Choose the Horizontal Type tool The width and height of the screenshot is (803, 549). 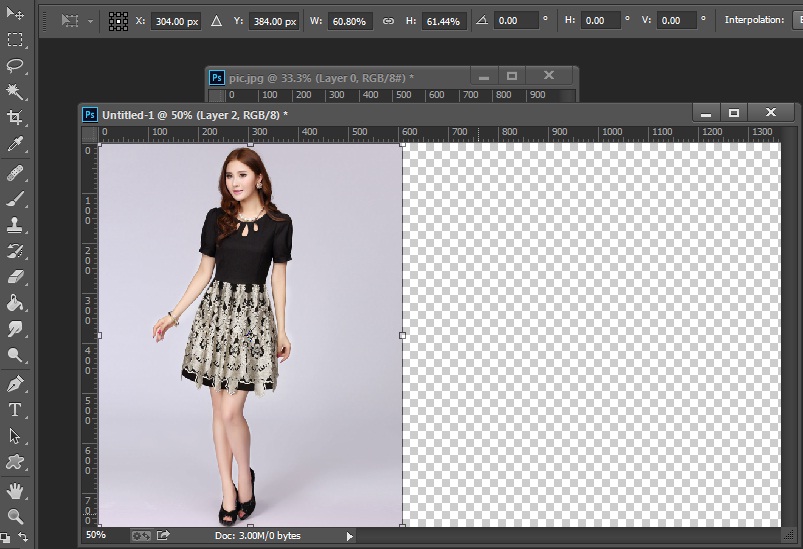click(15, 410)
